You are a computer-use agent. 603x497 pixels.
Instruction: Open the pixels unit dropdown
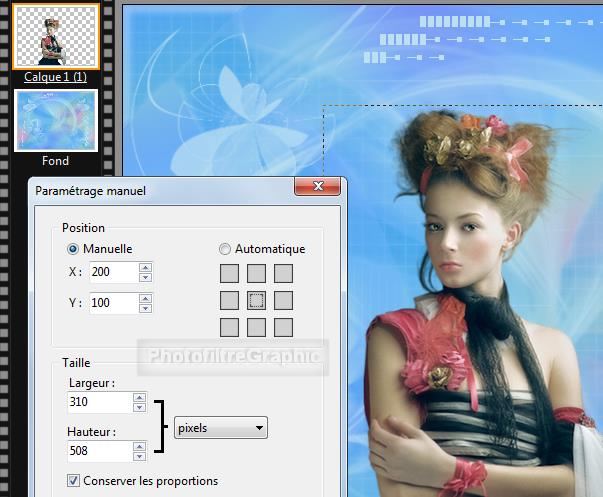tap(221, 428)
